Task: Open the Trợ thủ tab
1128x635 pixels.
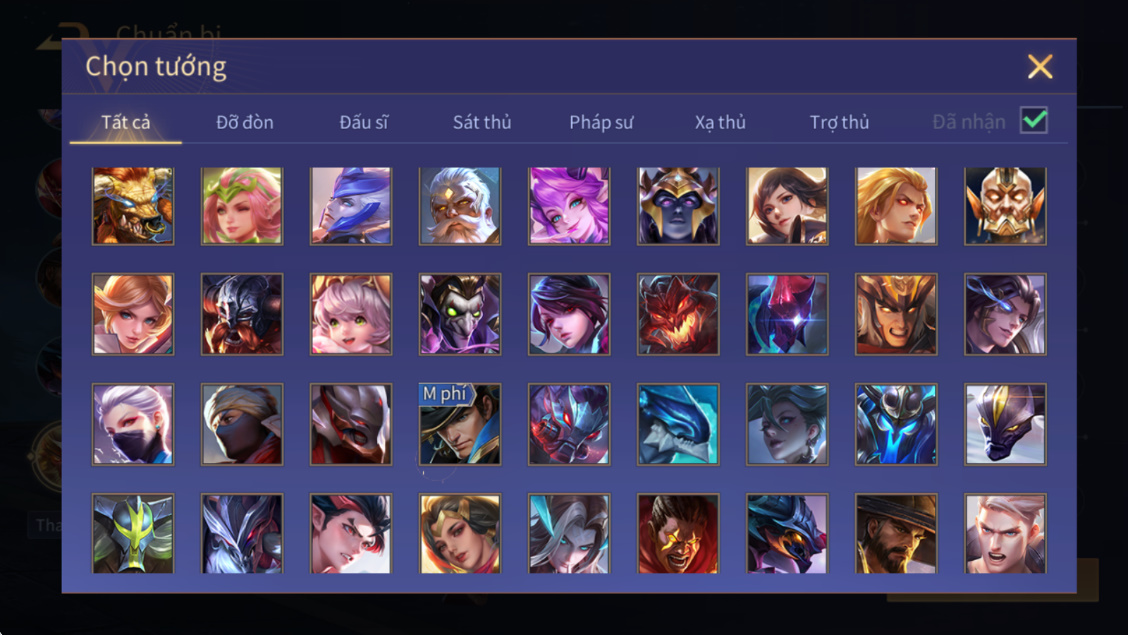Action: pyautogui.click(x=839, y=122)
